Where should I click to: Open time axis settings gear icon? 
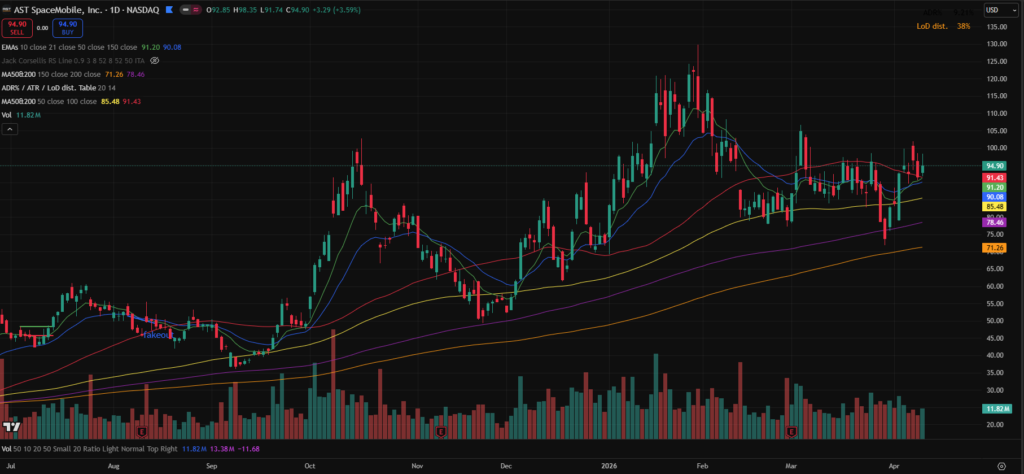(1002, 466)
